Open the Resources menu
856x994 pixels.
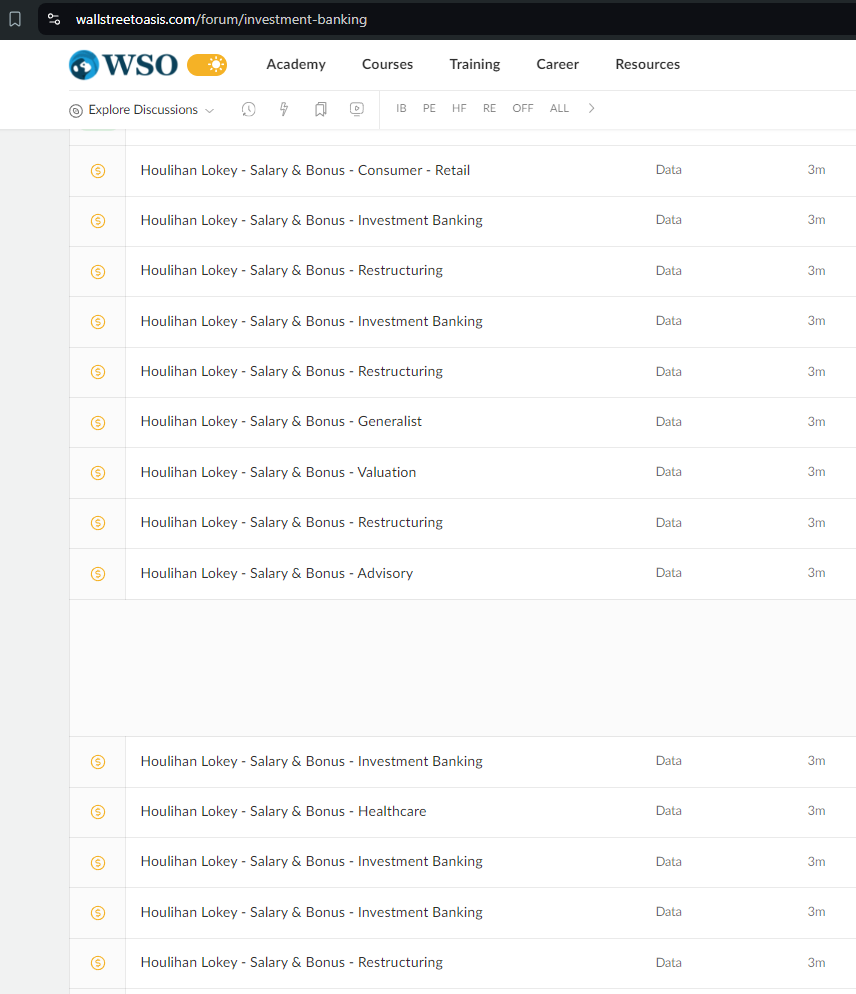point(647,65)
